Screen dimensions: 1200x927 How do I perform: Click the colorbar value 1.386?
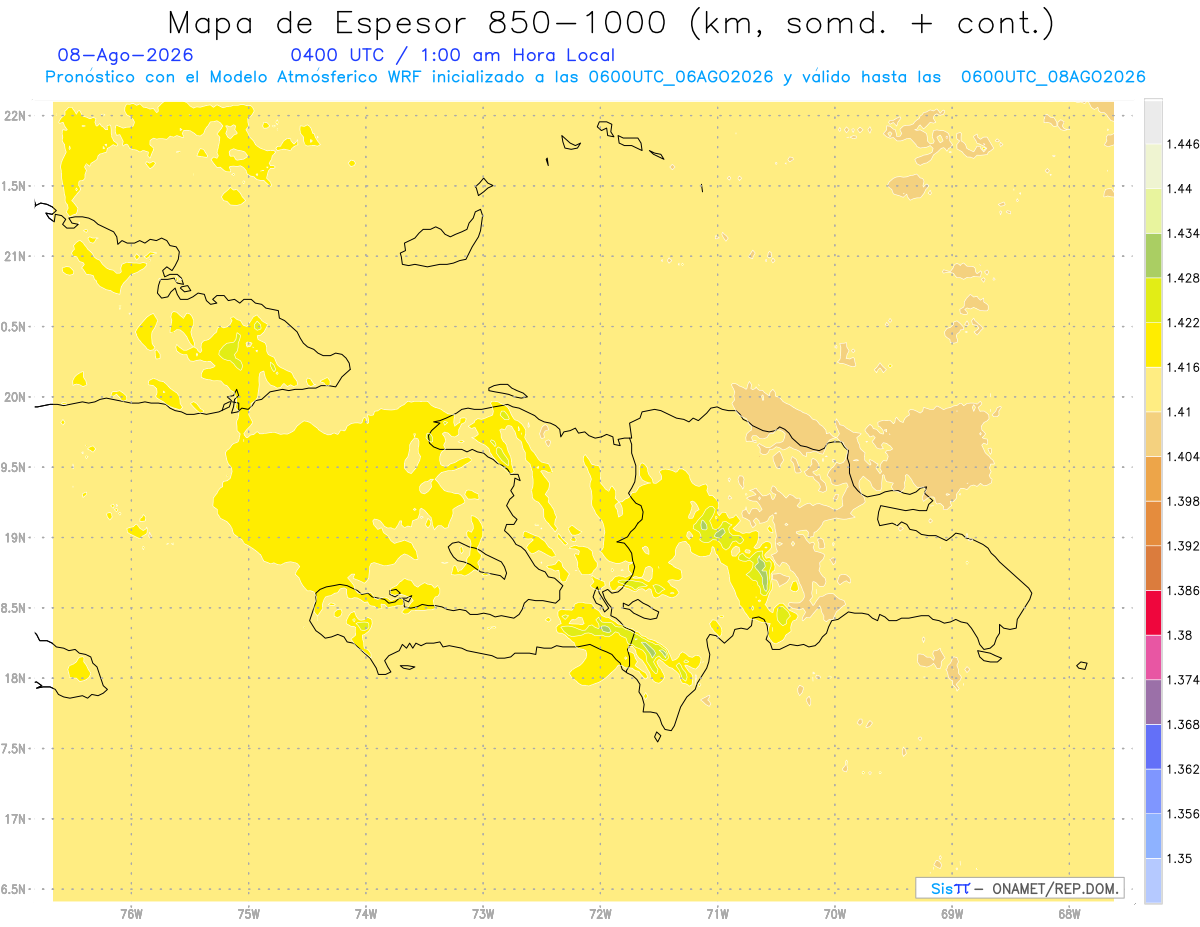(1185, 590)
